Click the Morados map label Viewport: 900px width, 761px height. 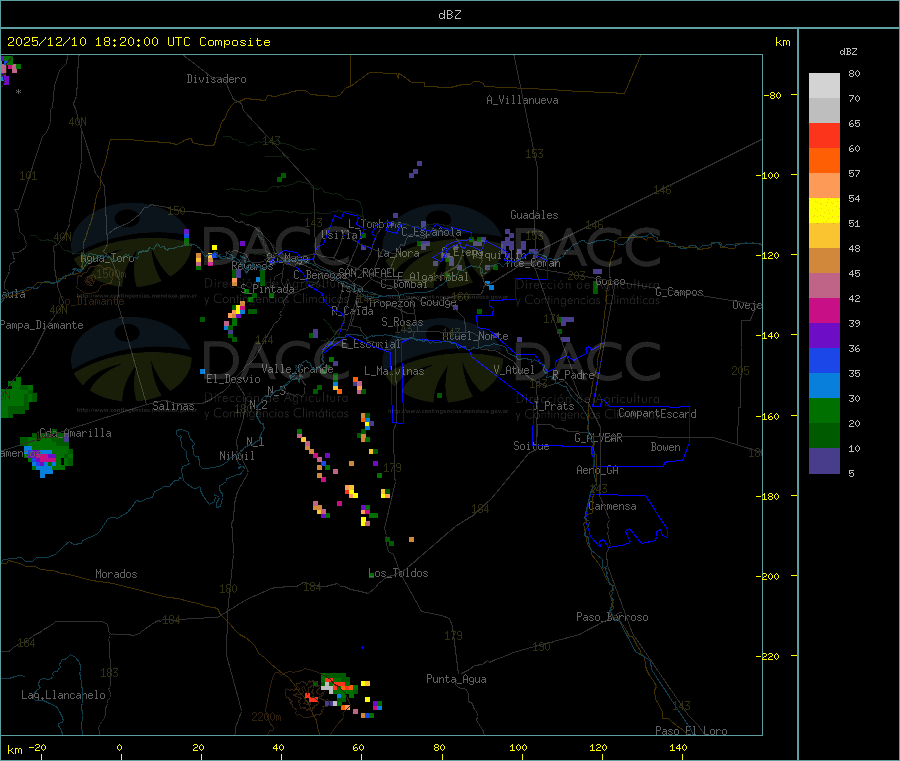pos(116,574)
